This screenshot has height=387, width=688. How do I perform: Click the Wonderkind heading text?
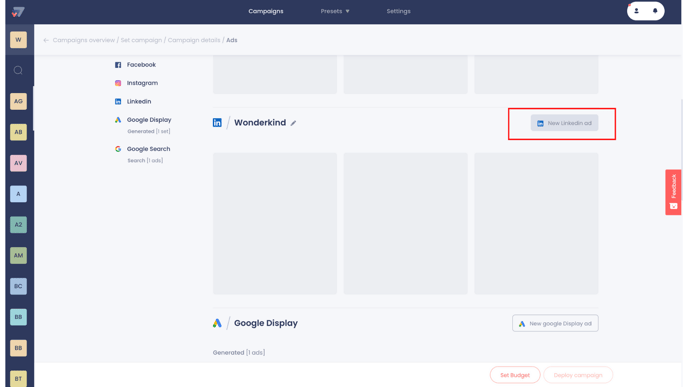260,123
